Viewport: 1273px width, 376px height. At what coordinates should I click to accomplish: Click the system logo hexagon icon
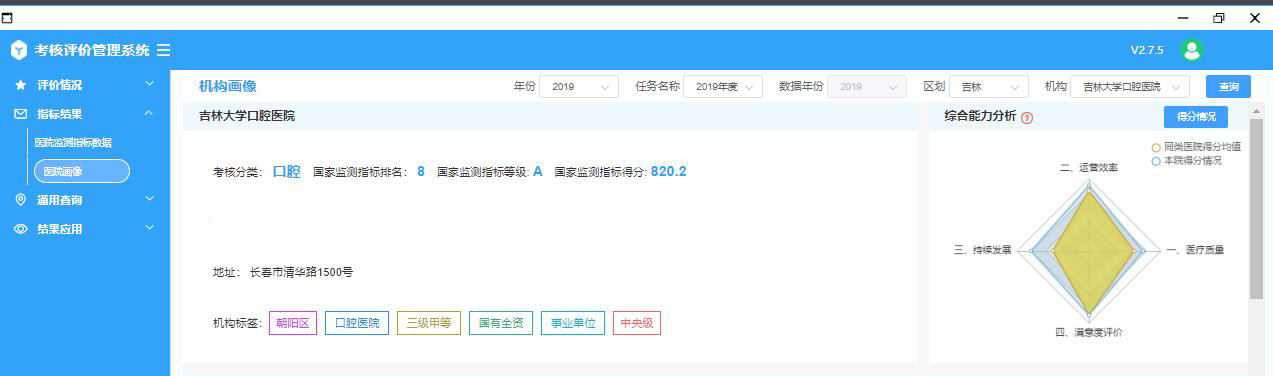tap(19, 50)
